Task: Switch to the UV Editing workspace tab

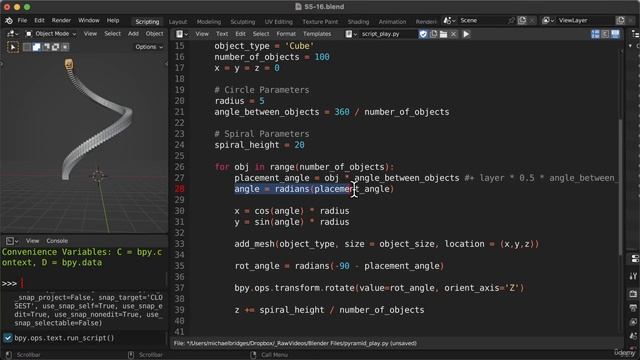Action: click(x=278, y=22)
